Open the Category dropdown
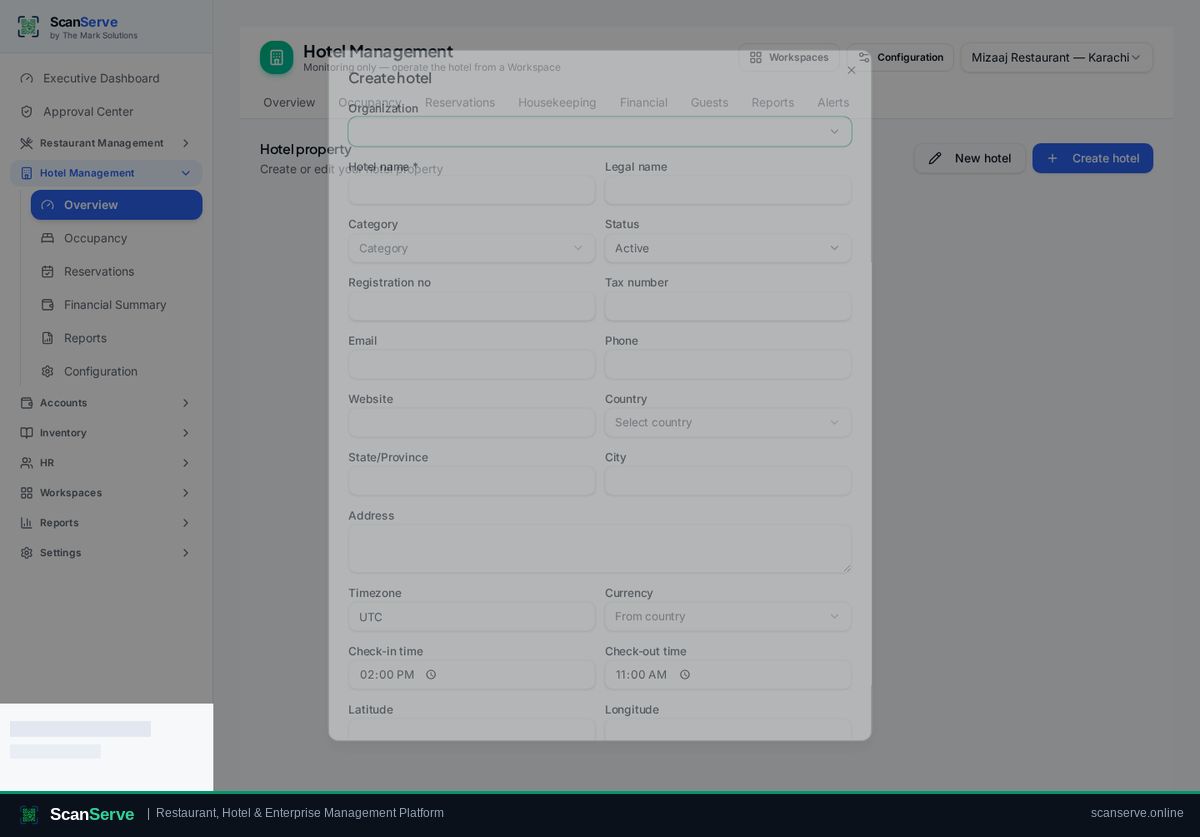1200x837 pixels. click(x=472, y=248)
